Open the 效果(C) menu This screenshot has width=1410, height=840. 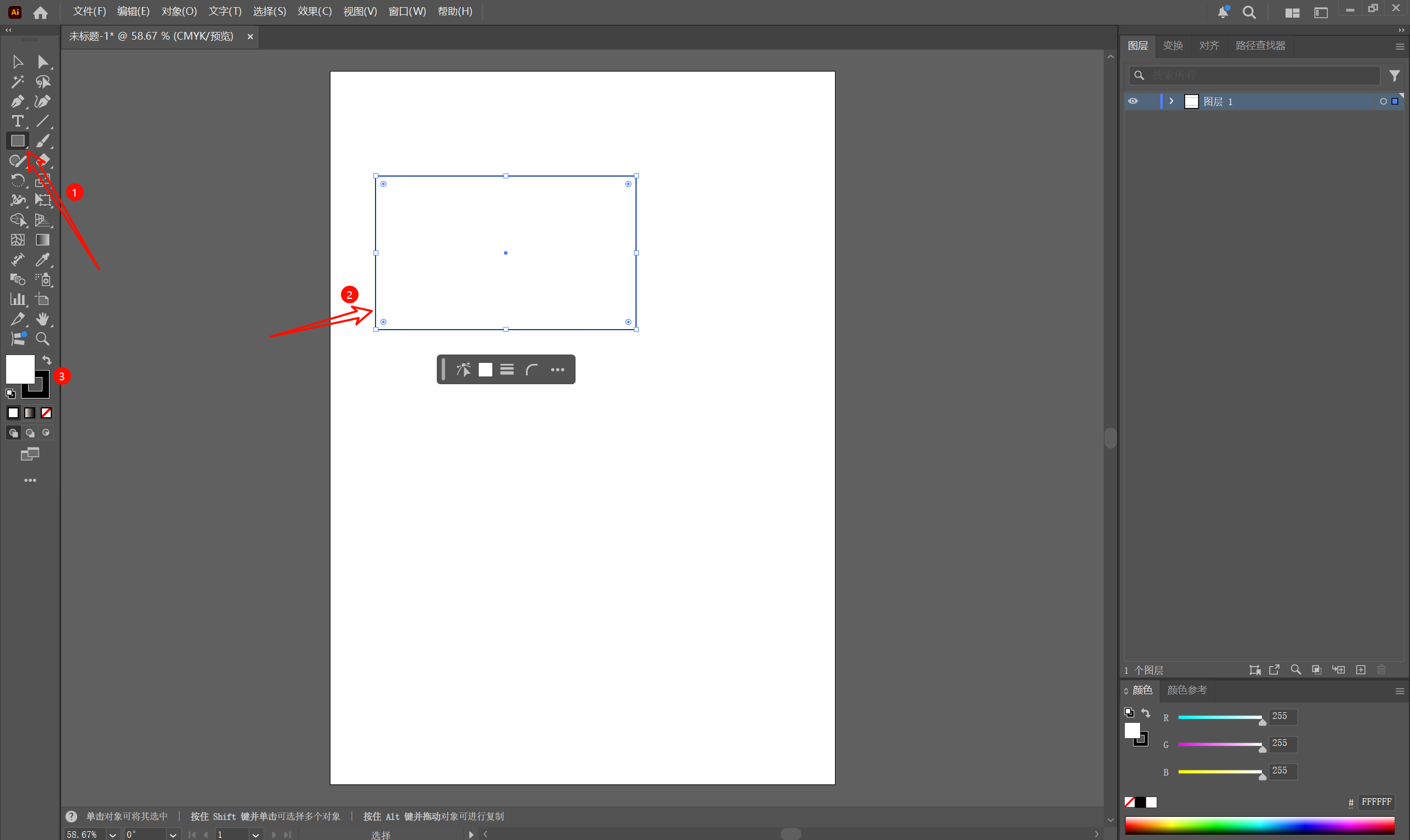click(x=314, y=12)
